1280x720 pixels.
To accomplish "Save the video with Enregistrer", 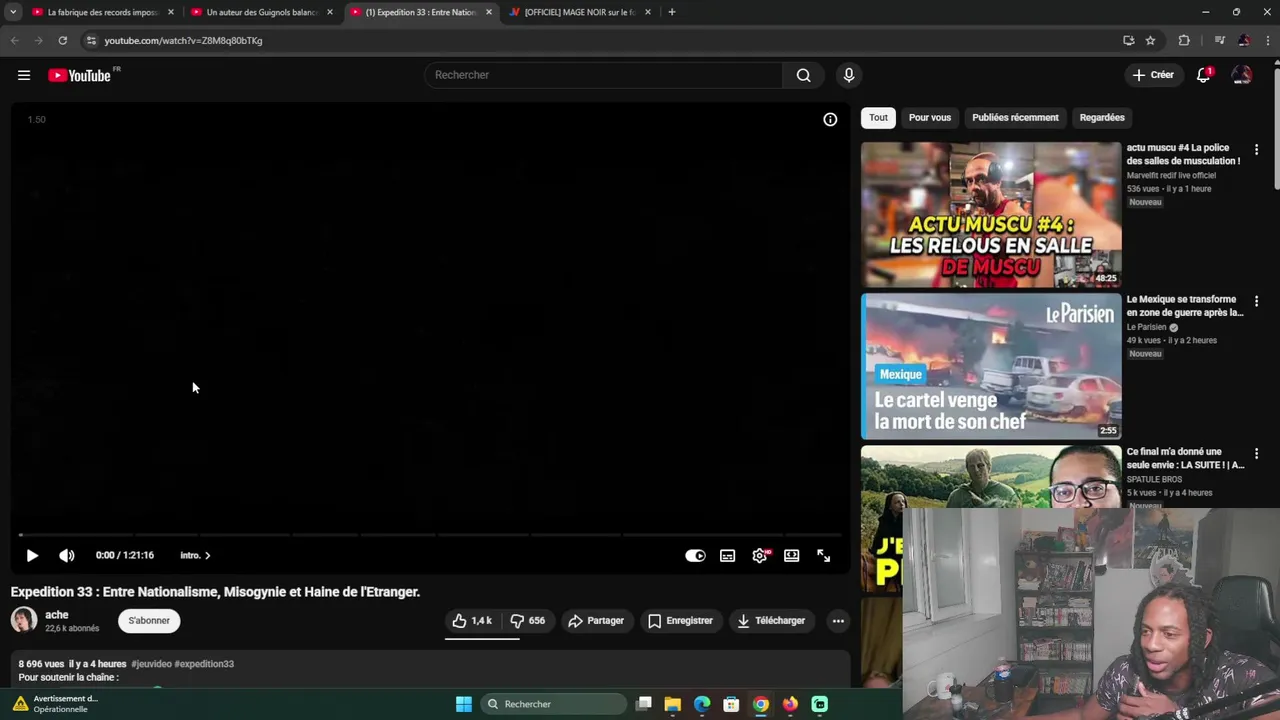I will click(x=680, y=621).
